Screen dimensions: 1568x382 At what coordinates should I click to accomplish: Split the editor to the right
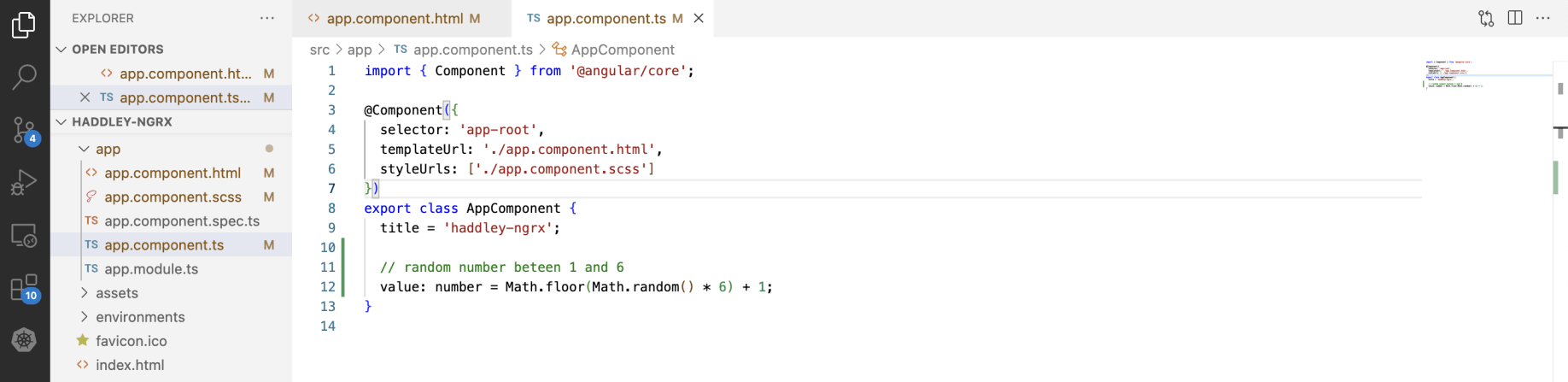[x=1515, y=18]
